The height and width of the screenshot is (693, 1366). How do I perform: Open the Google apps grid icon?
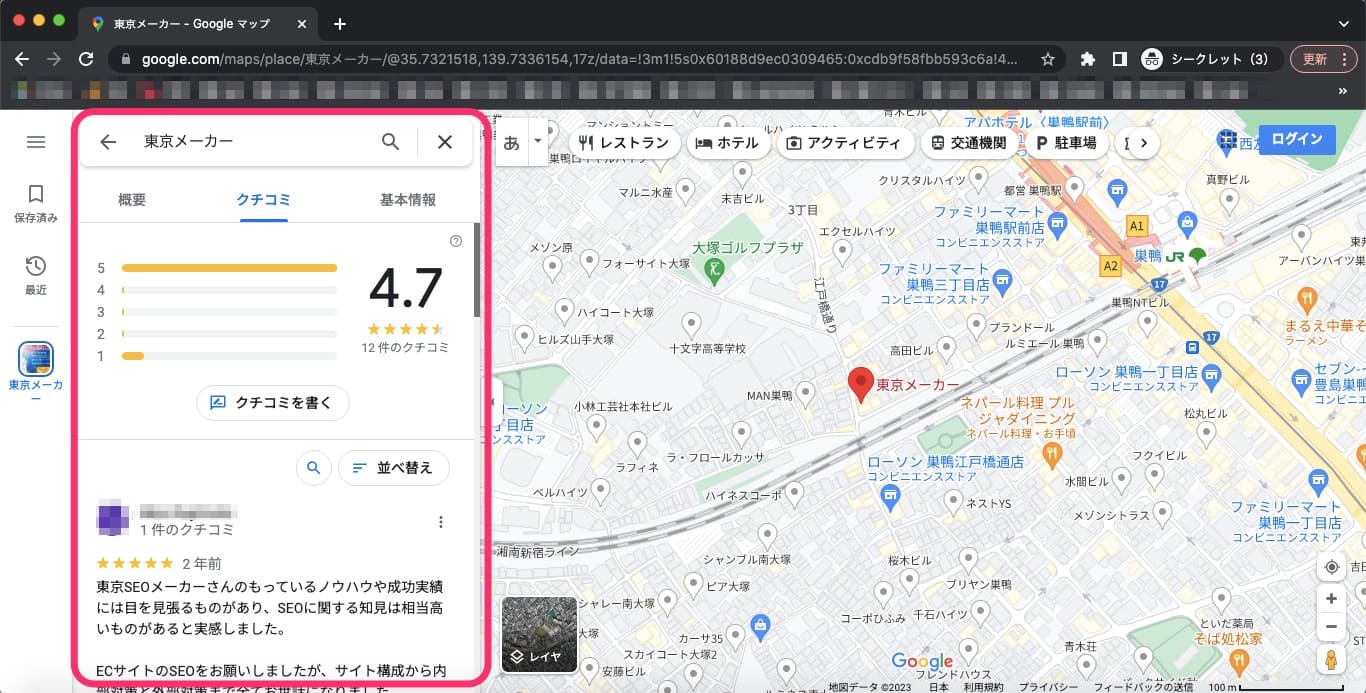[1228, 138]
